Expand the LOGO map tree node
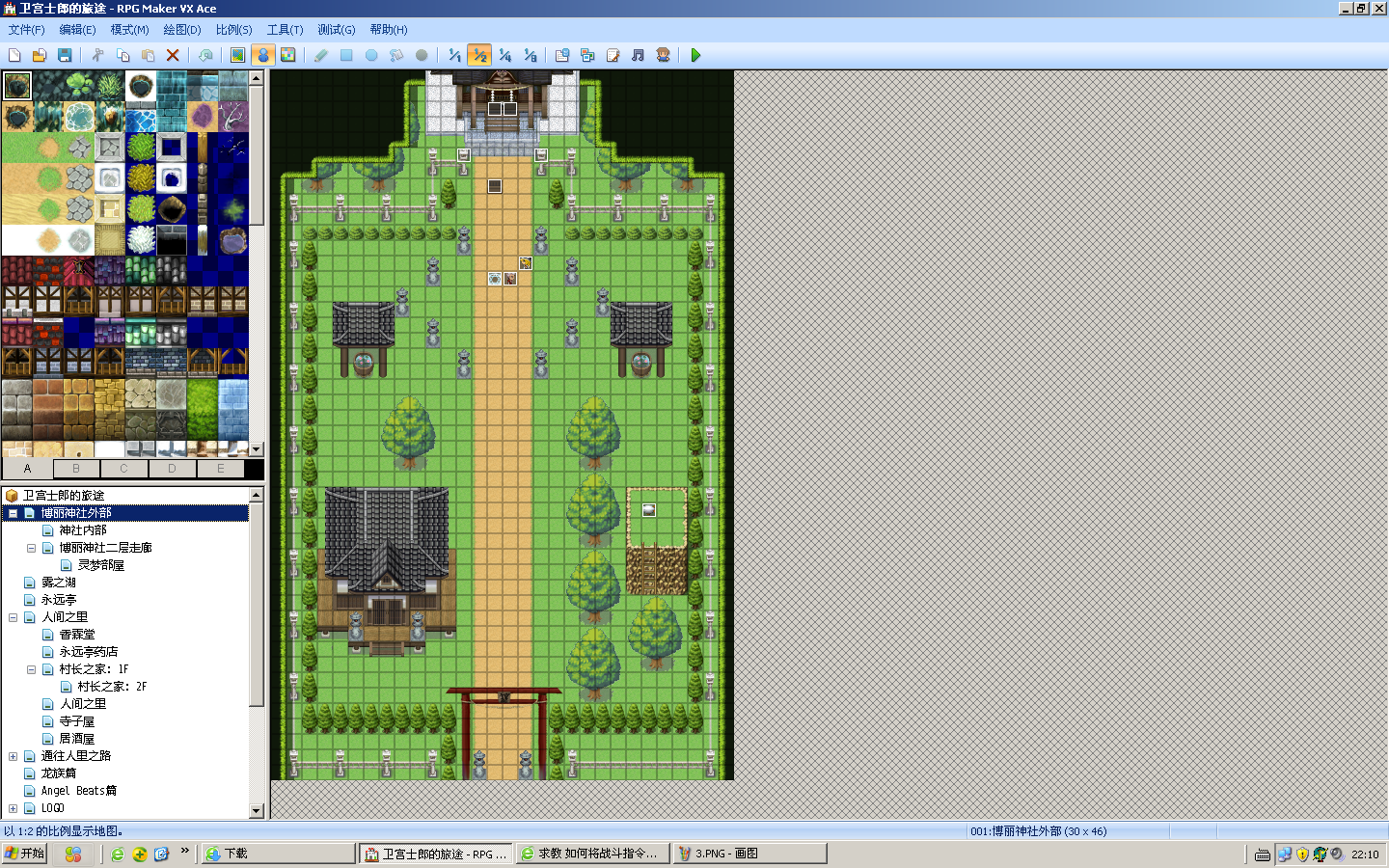The image size is (1389, 868). click(13, 808)
